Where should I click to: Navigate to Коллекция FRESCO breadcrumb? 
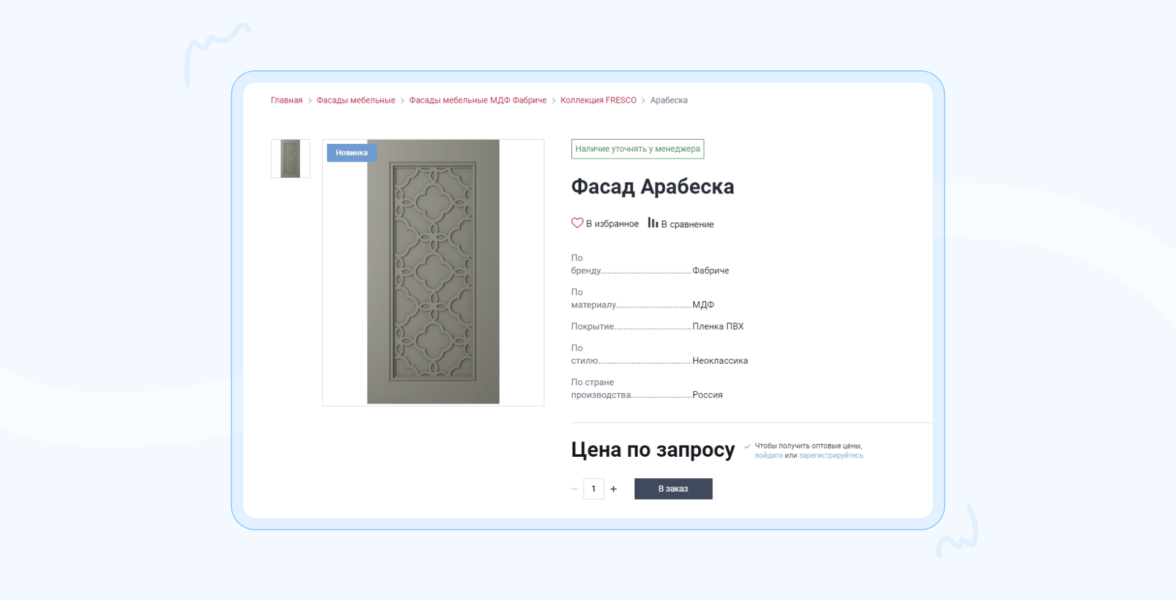coord(598,100)
